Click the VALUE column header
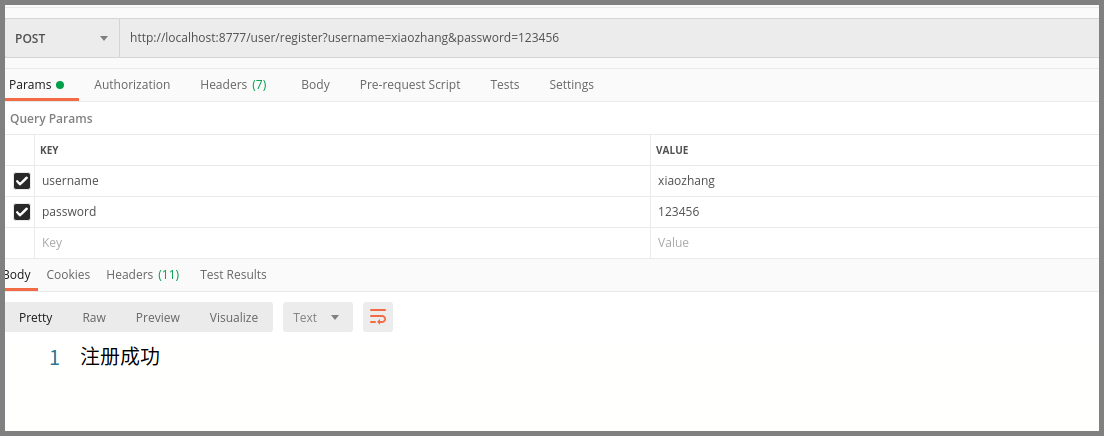 [672, 150]
